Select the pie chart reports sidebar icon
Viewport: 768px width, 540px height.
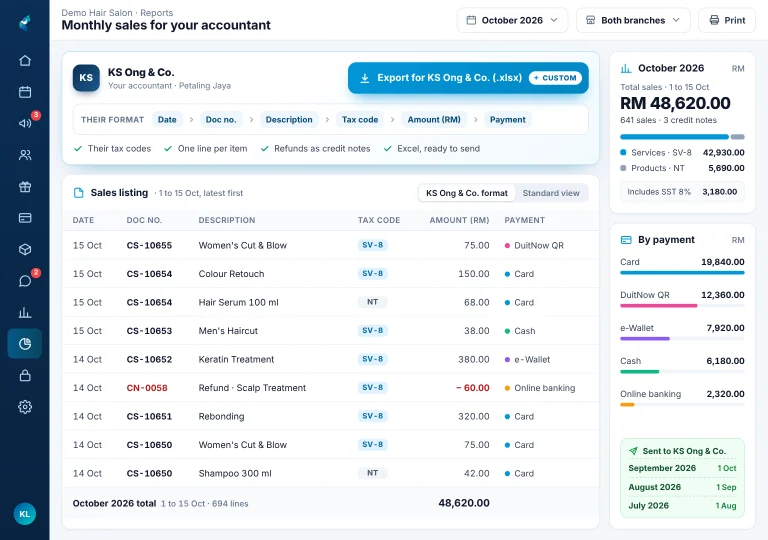click(25, 344)
